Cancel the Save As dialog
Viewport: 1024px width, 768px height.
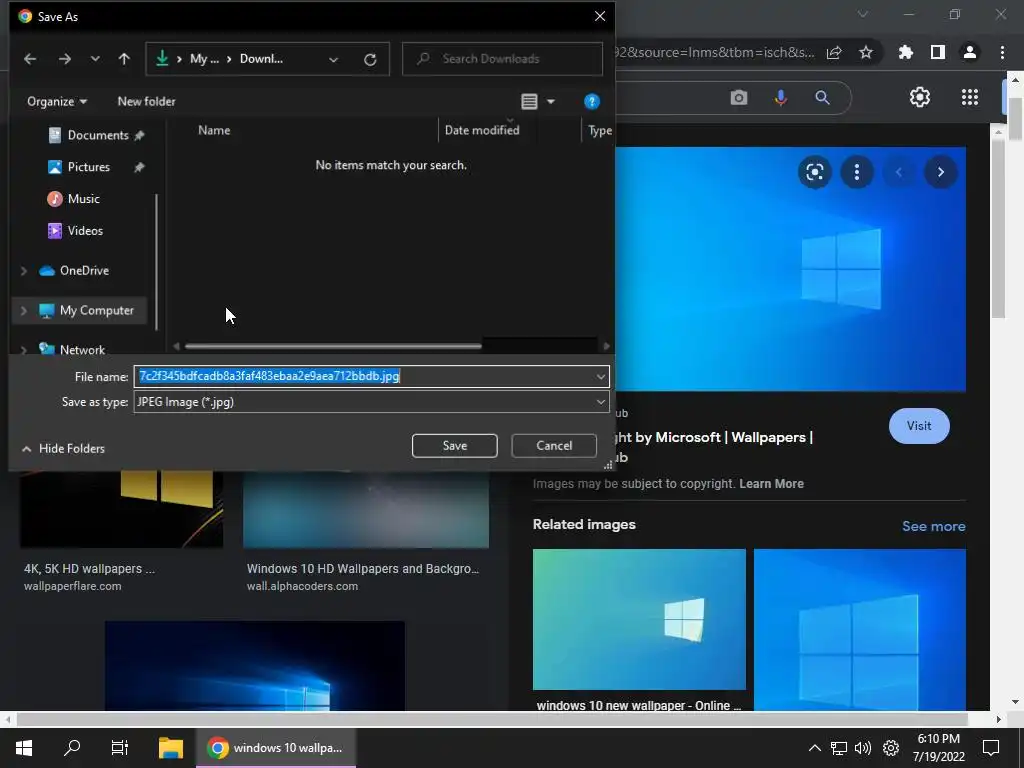(554, 445)
